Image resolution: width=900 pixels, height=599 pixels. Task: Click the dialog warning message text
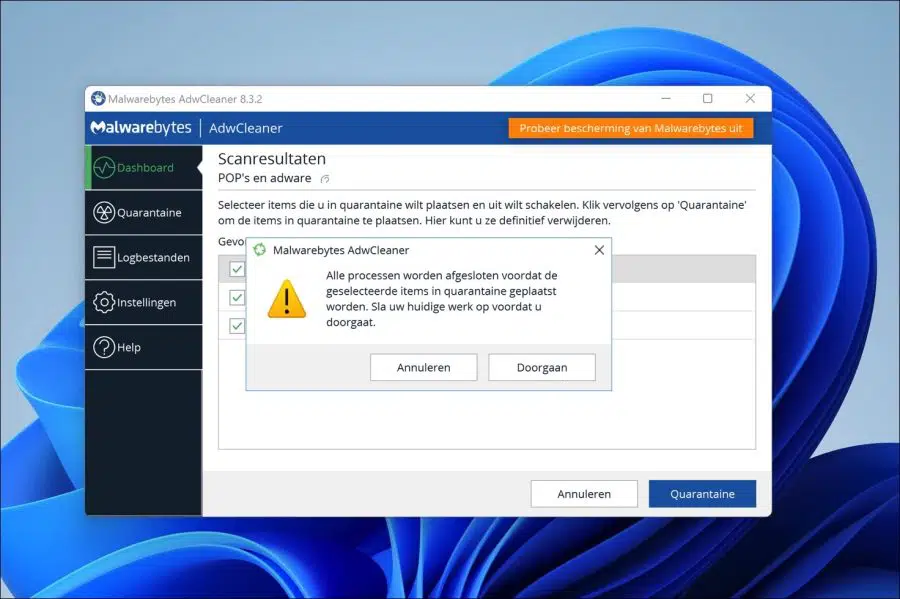(442, 298)
